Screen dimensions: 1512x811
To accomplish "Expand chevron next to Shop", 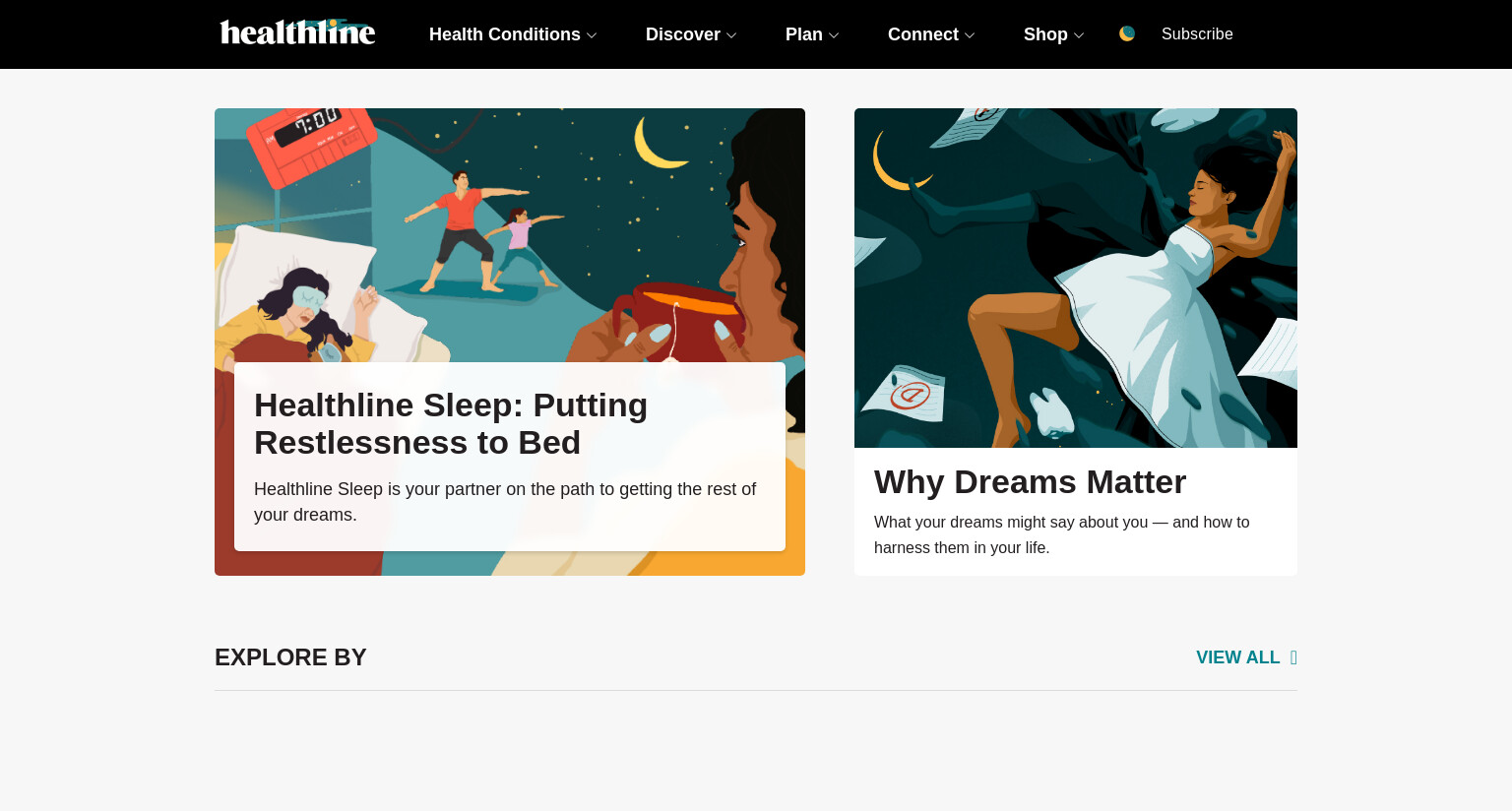I will pos(1079,35).
